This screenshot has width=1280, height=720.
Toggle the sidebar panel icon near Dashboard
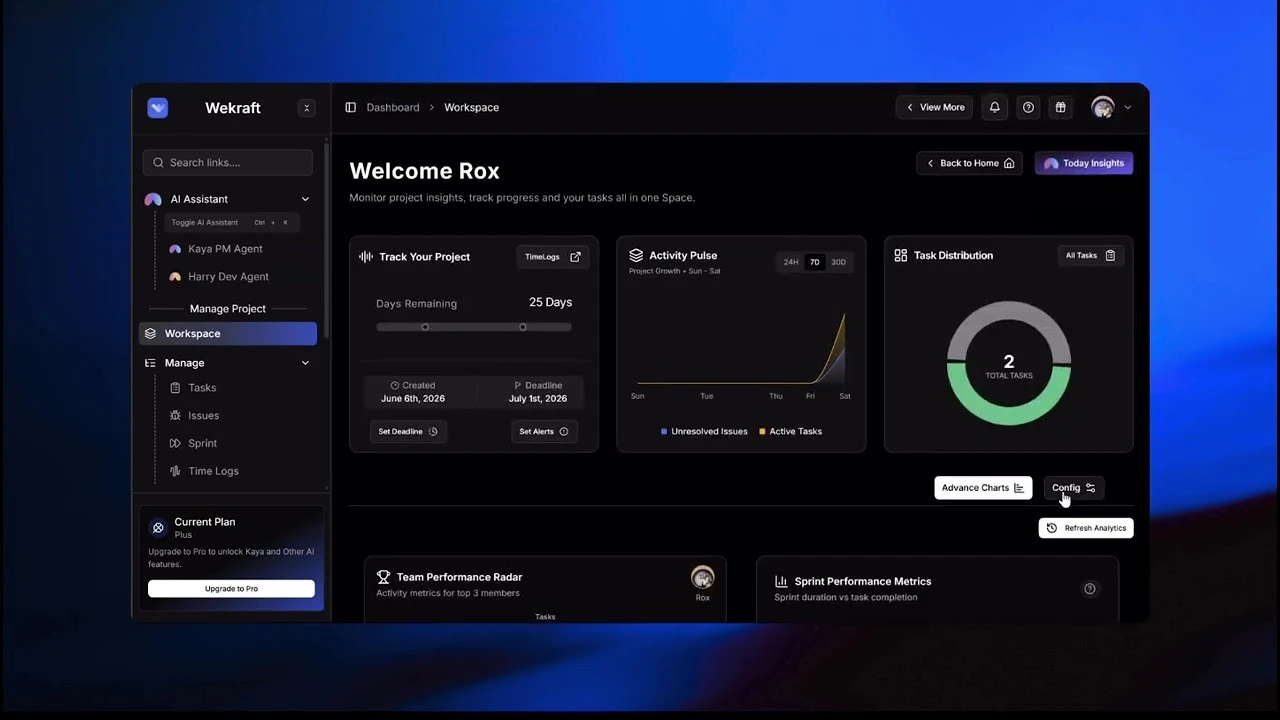click(351, 107)
